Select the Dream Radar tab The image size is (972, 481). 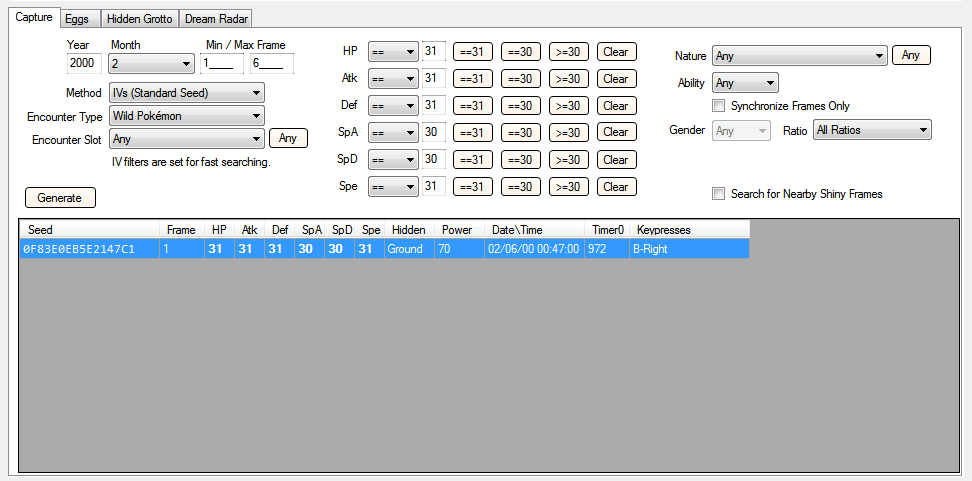(216, 19)
